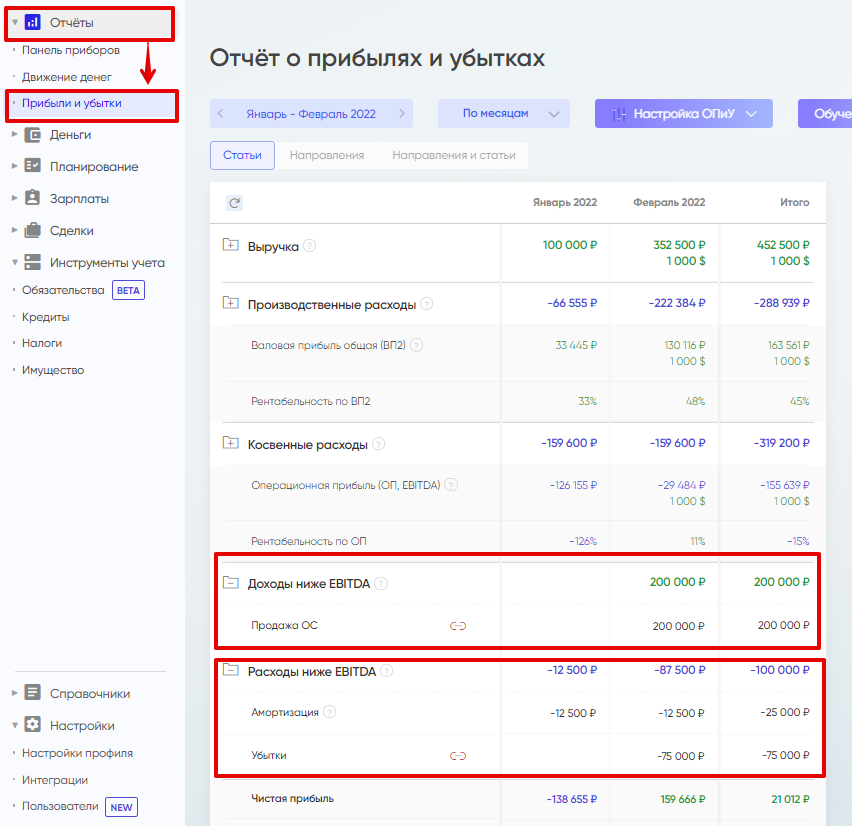Click the Обуче... purple button
The width and height of the screenshot is (852, 826).
tap(825, 114)
